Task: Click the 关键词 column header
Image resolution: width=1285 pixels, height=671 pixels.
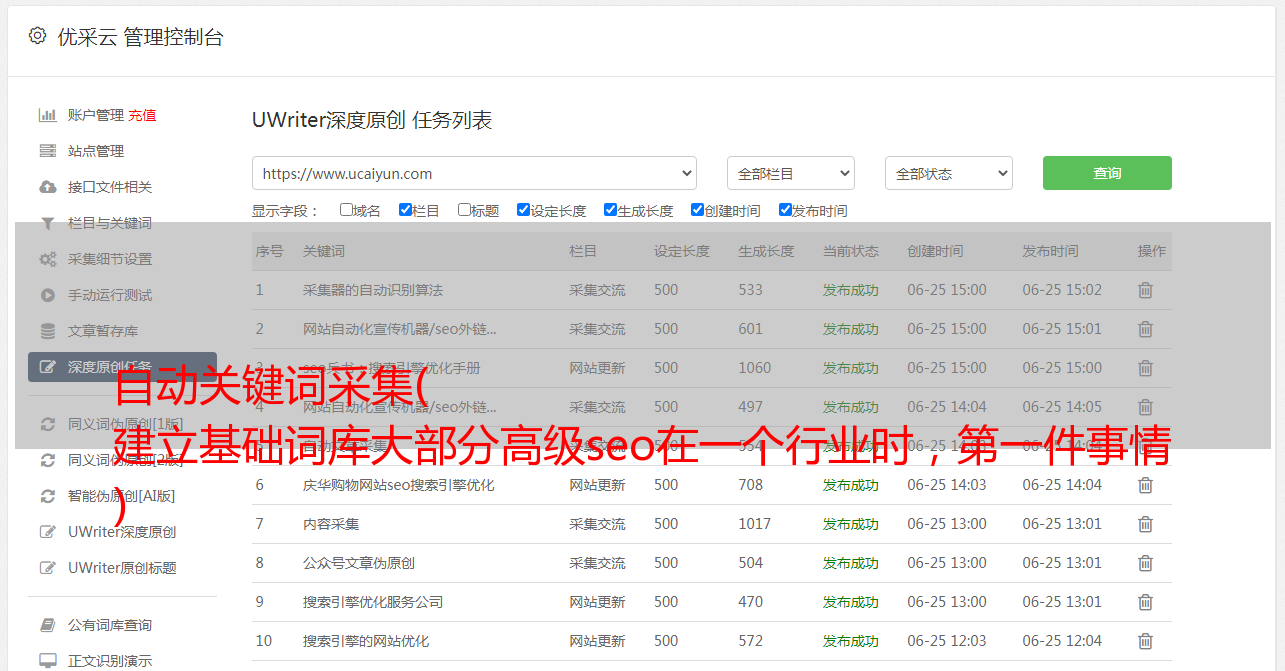Action: [x=324, y=251]
